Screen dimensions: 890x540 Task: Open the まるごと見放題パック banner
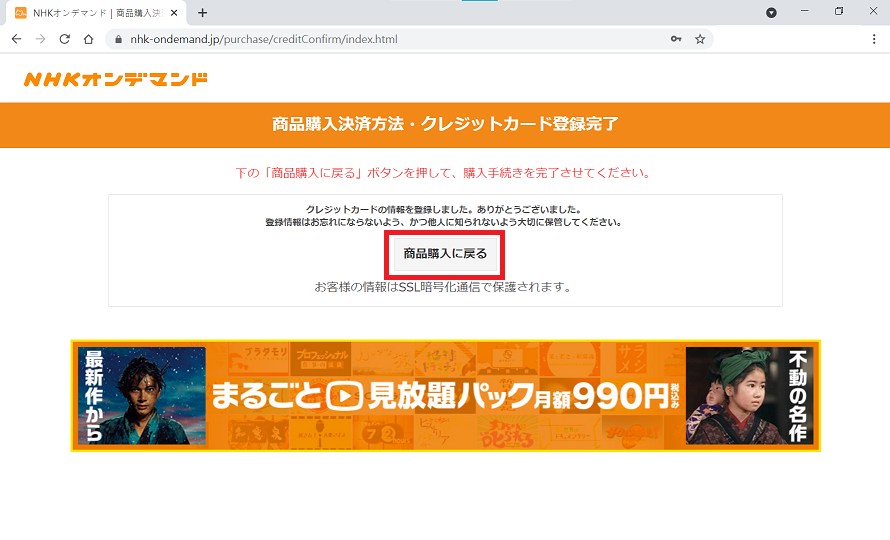pyautogui.click(x=446, y=396)
